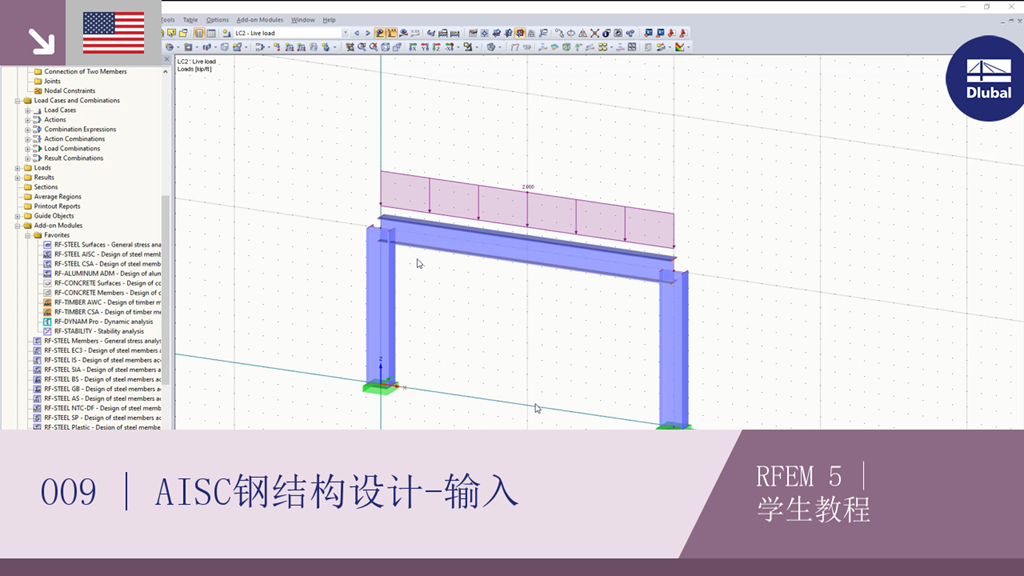Open RF-CONCRETE Members module entry
The height and width of the screenshot is (576, 1024).
tap(102, 293)
